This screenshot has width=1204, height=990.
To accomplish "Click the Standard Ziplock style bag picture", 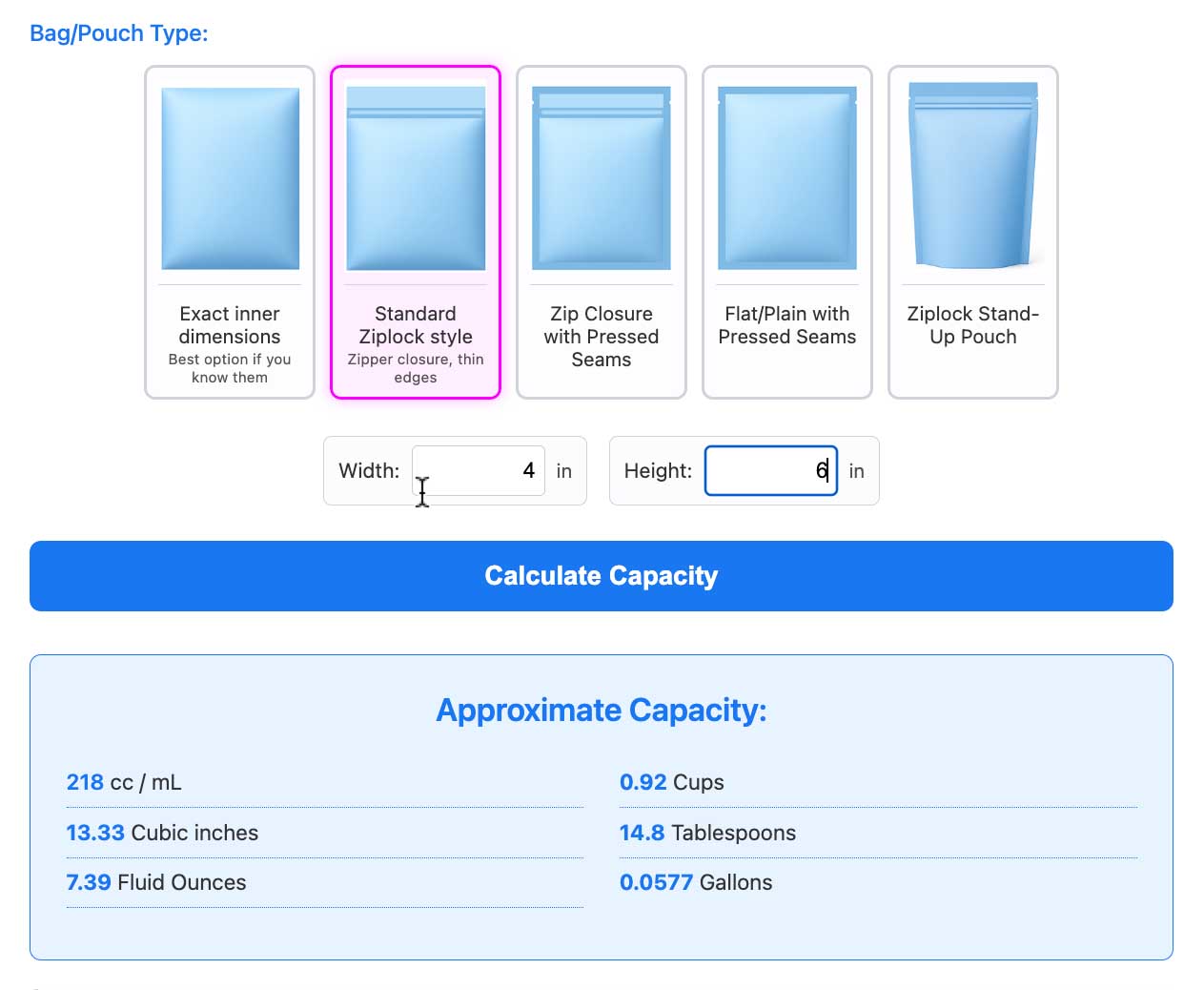I will pyautogui.click(x=416, y=178).
